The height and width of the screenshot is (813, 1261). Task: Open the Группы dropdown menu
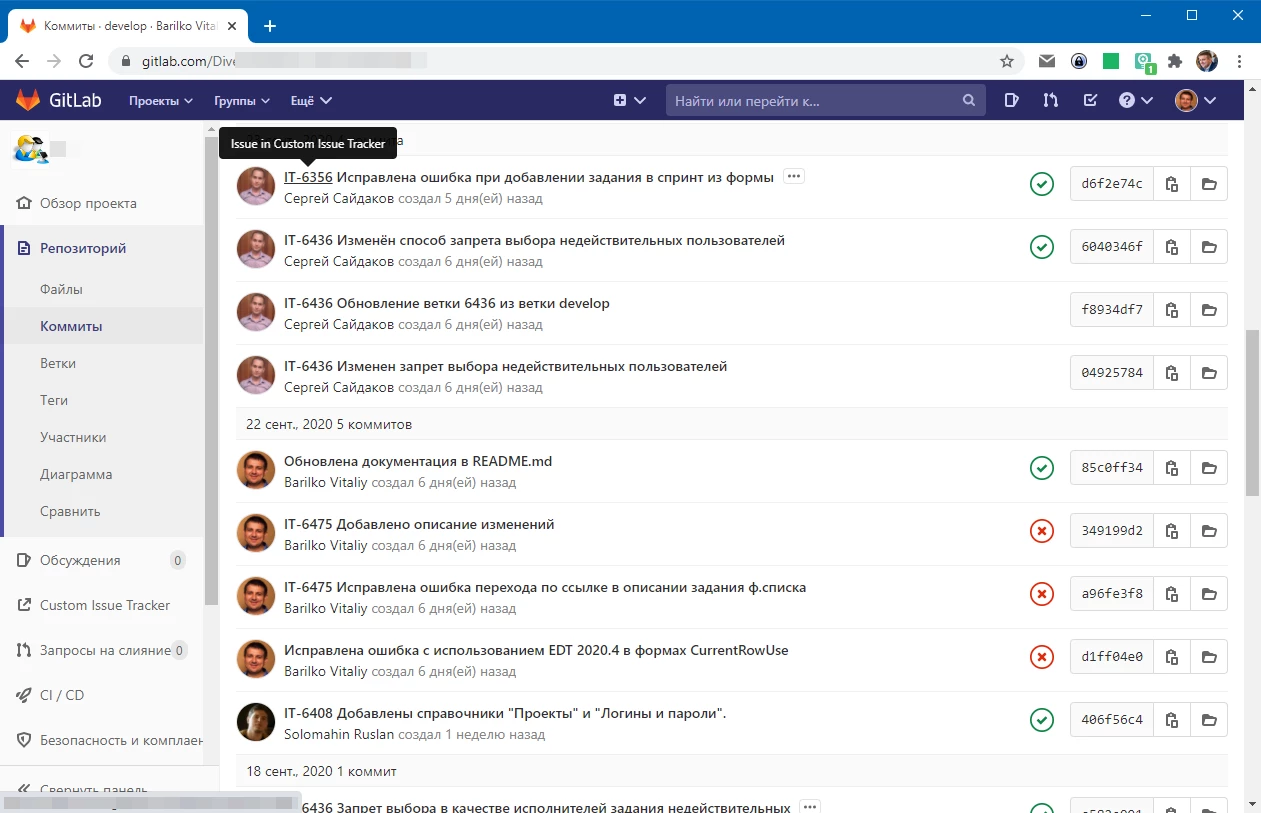[x=242, y=101]
